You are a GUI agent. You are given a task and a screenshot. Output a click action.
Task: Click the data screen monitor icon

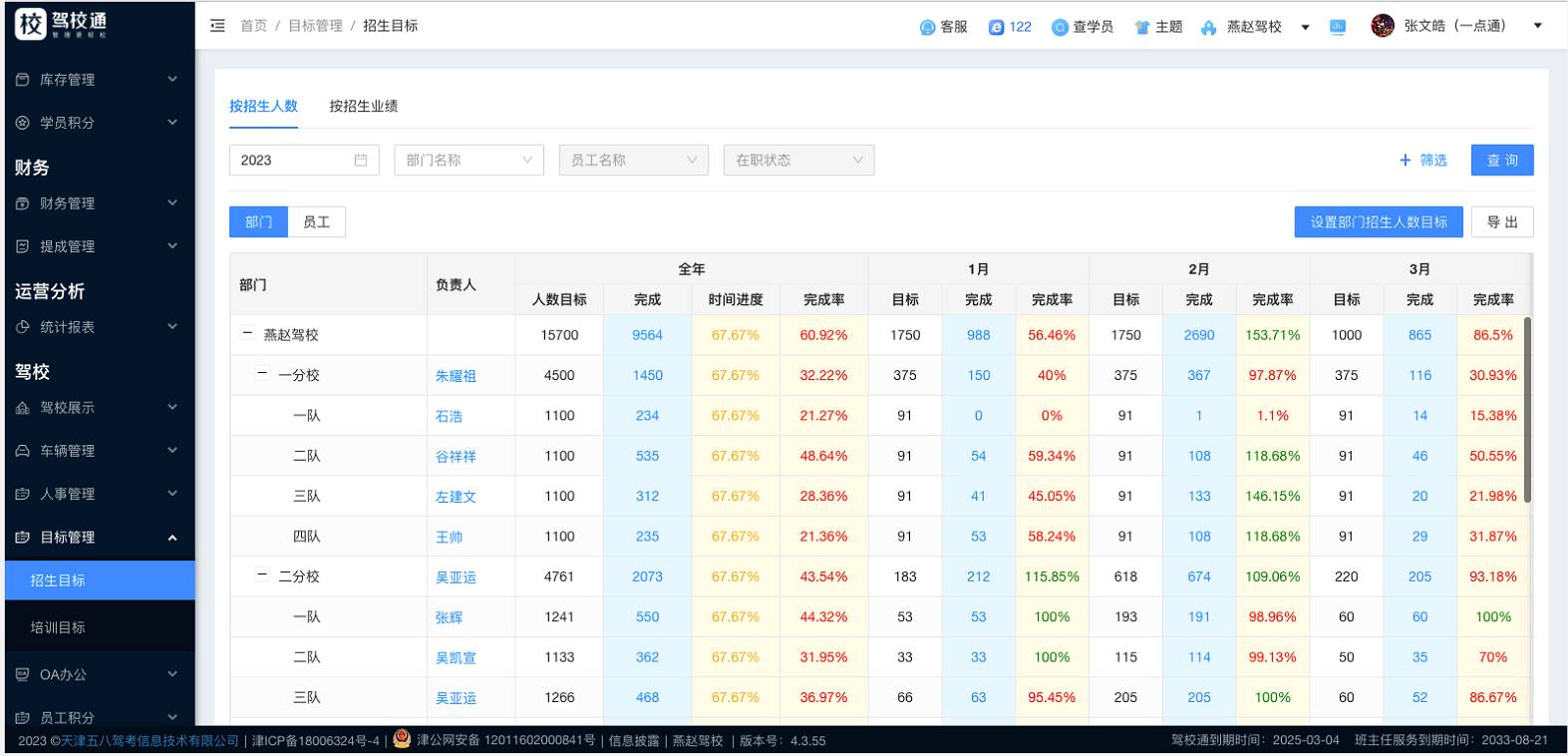pos(1338,27)
